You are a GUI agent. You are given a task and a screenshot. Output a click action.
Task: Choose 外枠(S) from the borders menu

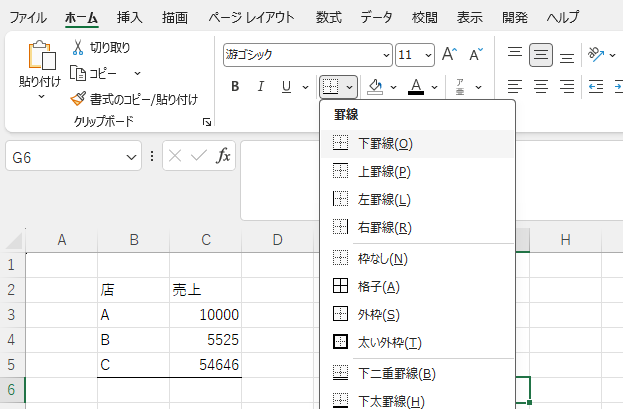tap(418, 315)
